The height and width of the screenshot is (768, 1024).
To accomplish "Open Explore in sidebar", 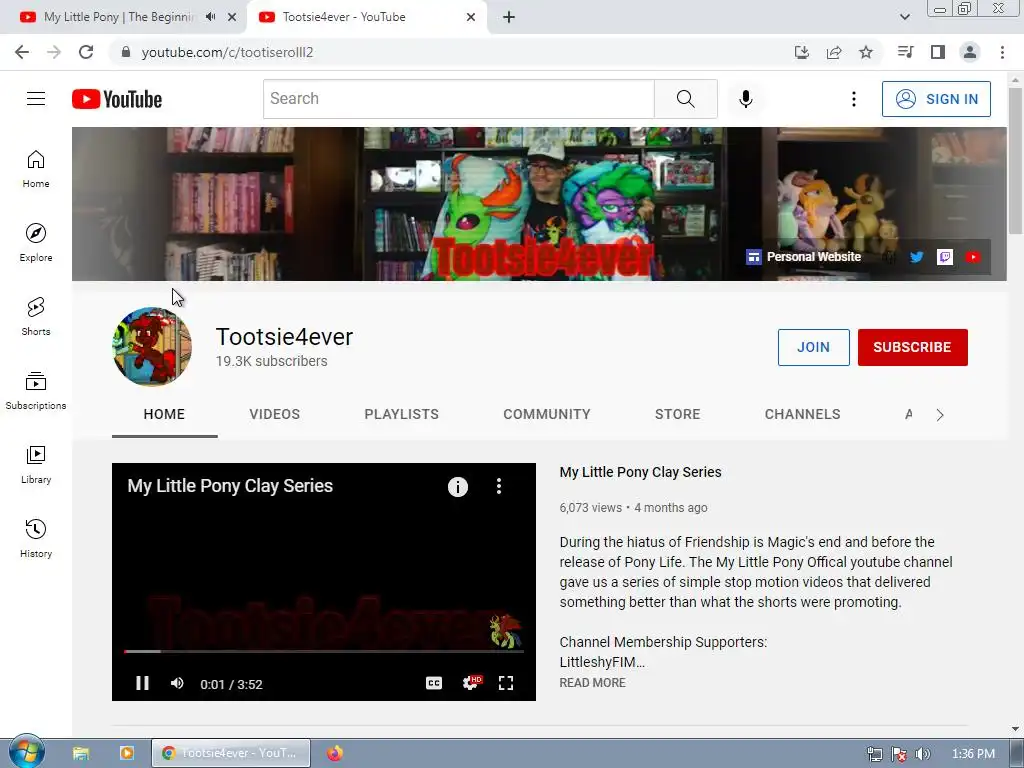I will click(36, 242).
